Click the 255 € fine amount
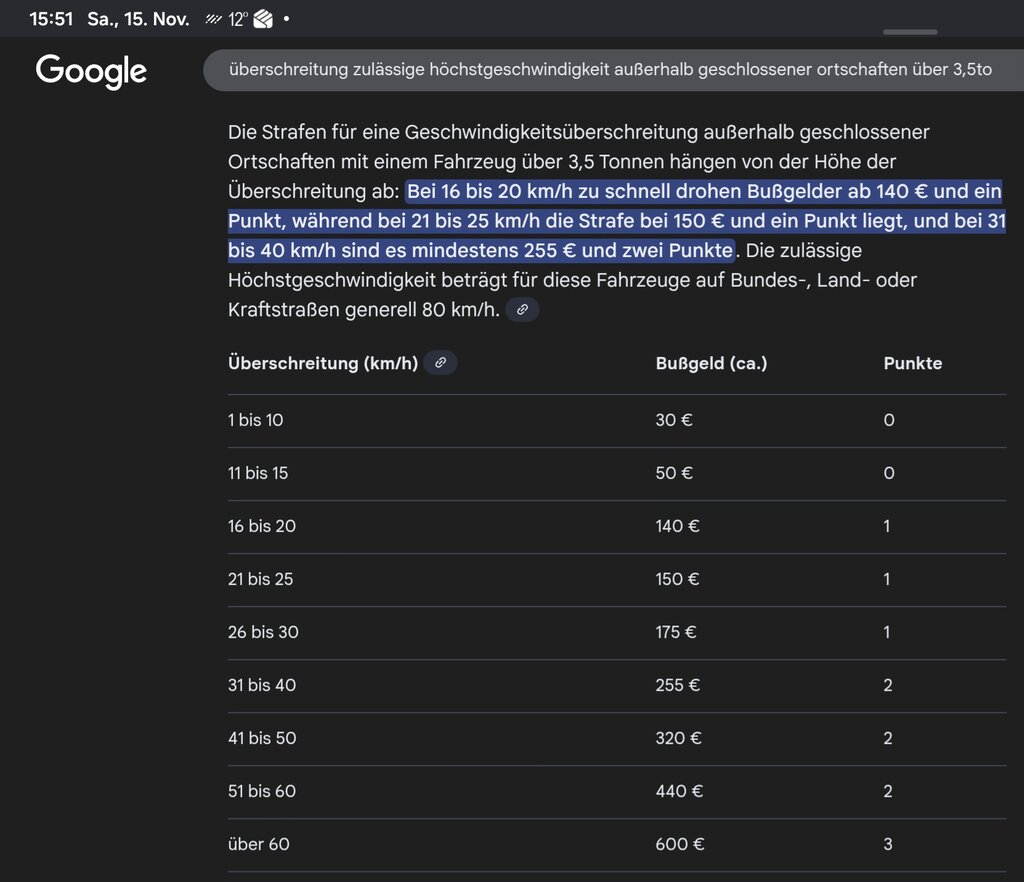The image size is (1024, 882). click(x=678, y=685)
